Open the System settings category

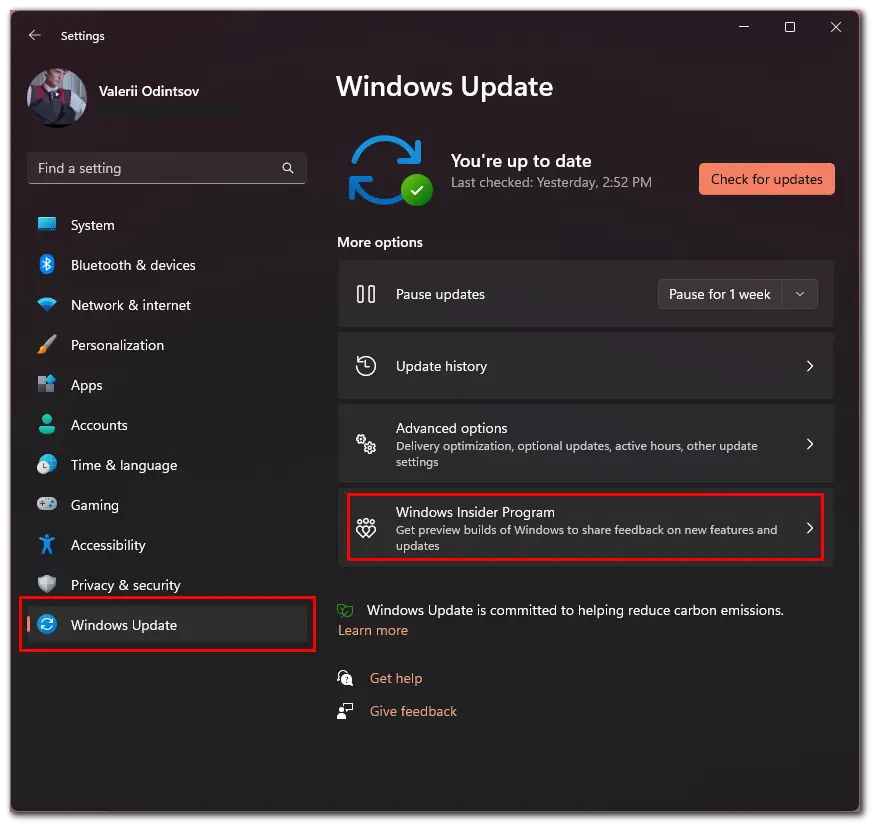pyautogui.click(x=167, y=225)
